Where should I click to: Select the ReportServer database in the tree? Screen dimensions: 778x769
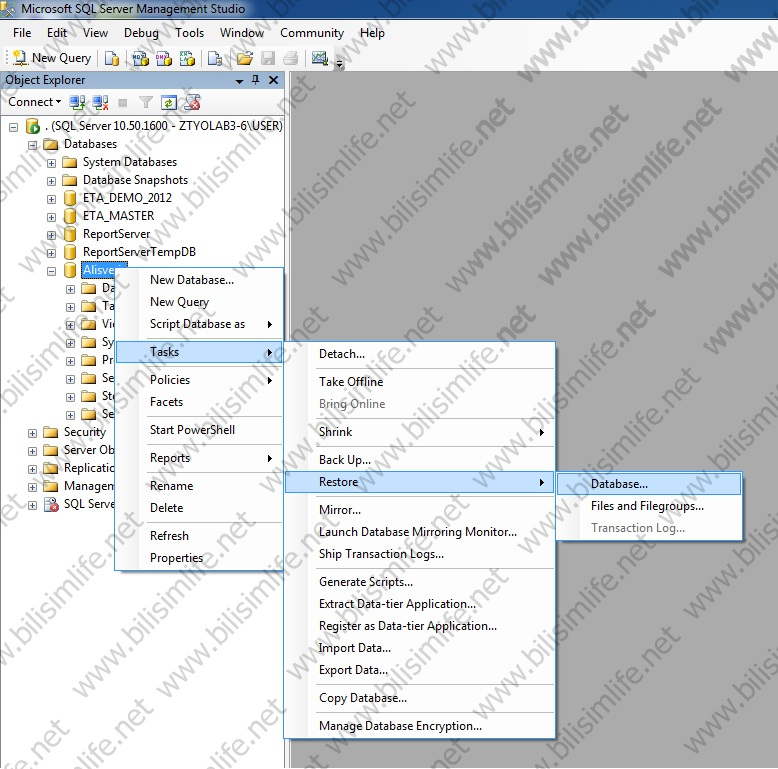[116, 234]
